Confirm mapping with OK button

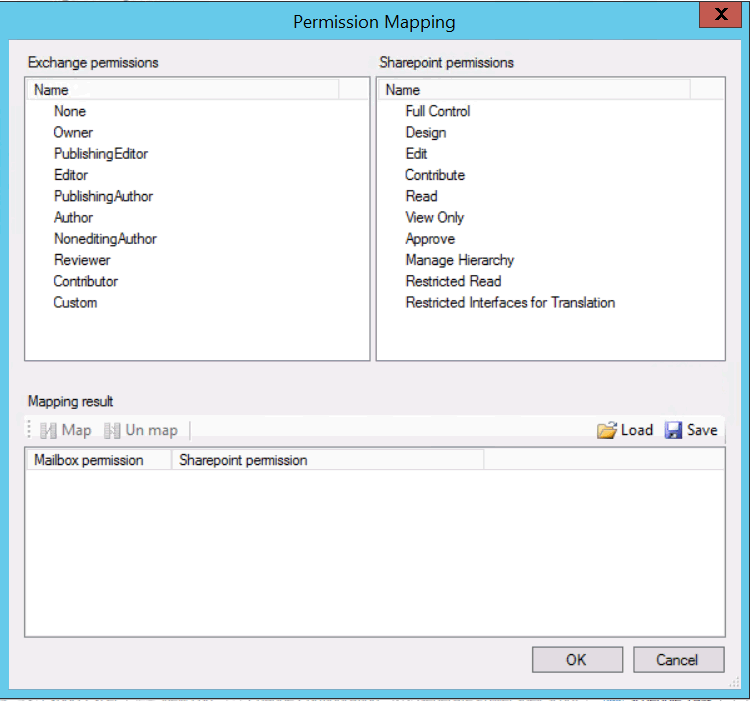point(577,659)
